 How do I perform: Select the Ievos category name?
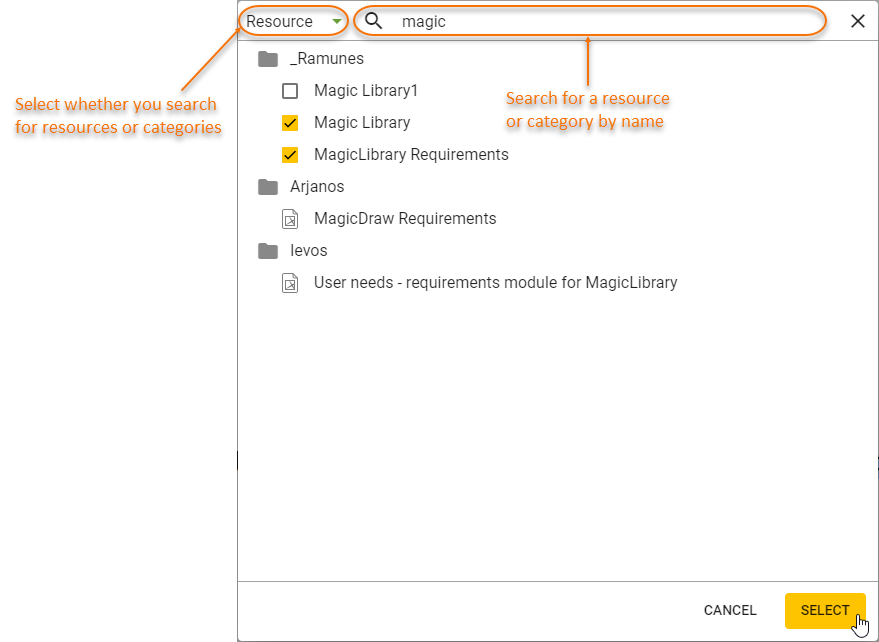coord(309,251)
